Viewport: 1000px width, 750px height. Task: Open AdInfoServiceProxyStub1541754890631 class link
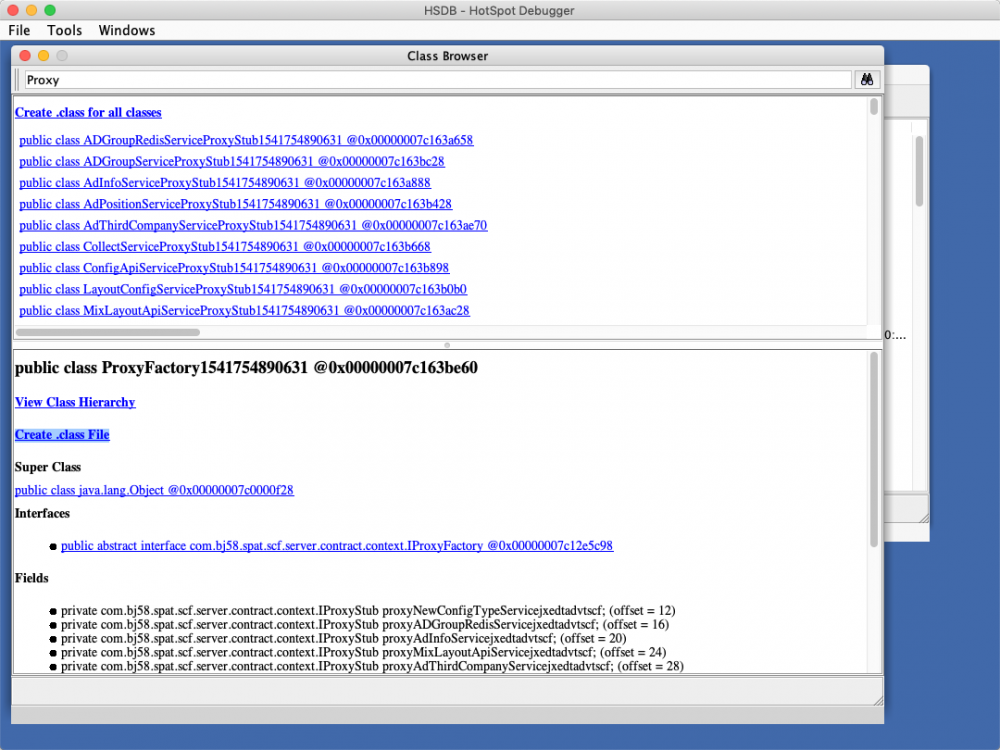point(224,182)
